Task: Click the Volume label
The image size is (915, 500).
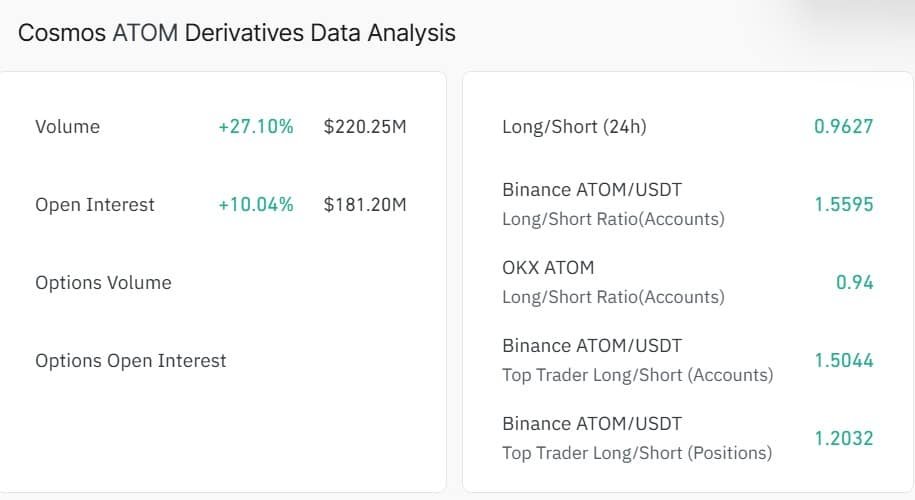Action: [x=67, y=127]
